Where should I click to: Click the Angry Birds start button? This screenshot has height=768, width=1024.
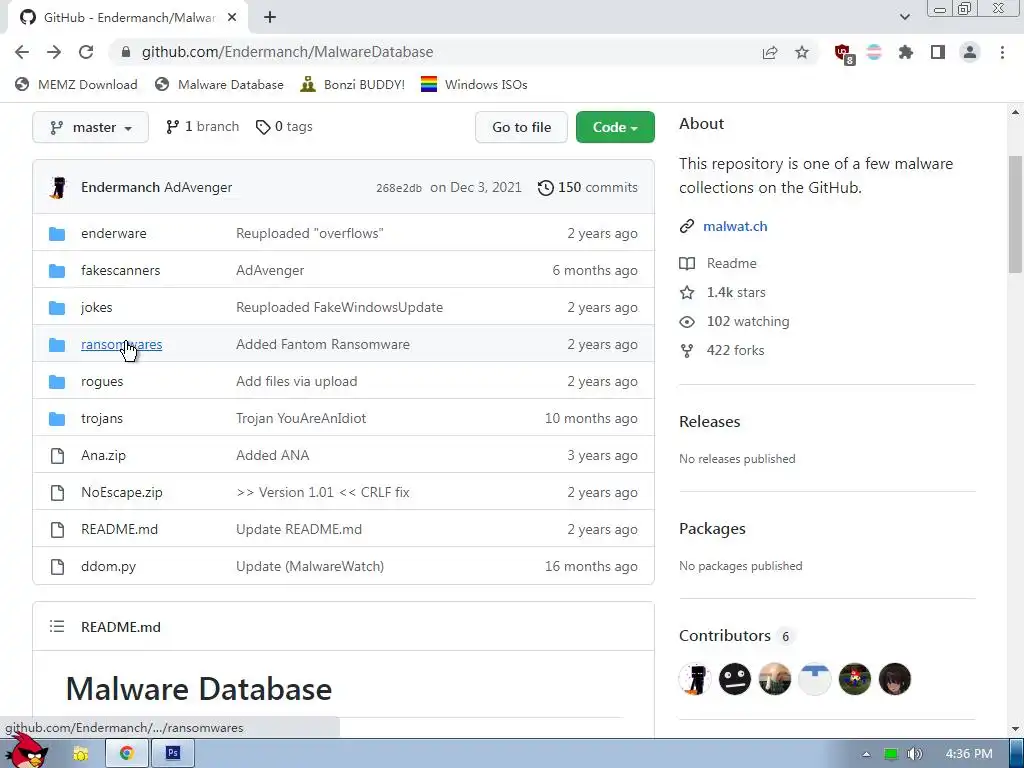point(27,752)
